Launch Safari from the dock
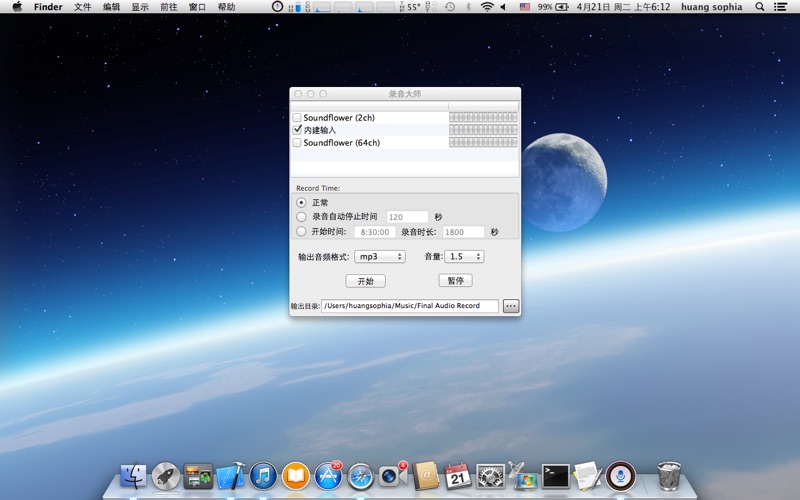Screen dimensions: 800x500 pyautogui.click(x=360, y=476)
